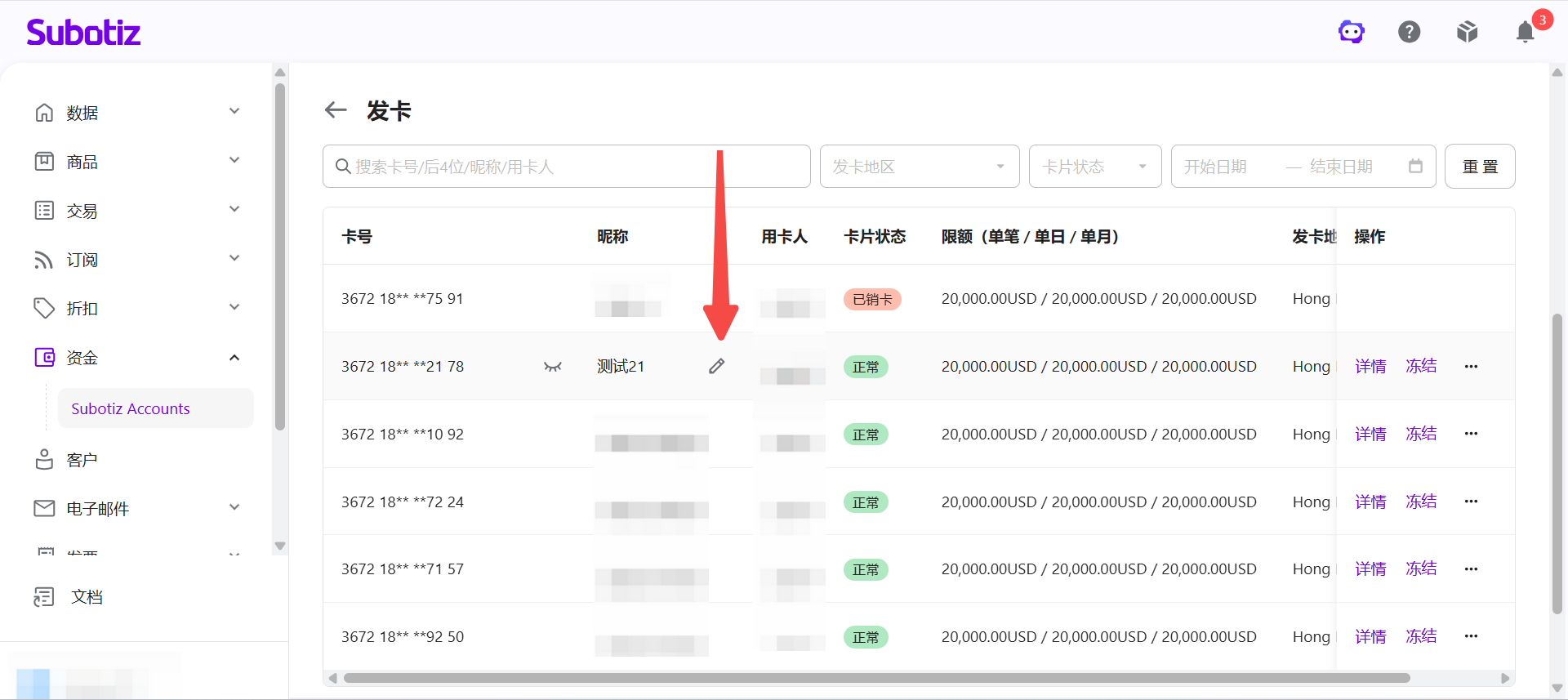Viewport: 1568px width, 700px height.
Task: Go back using the arrow beside 发卡
Action: [336, 109]
